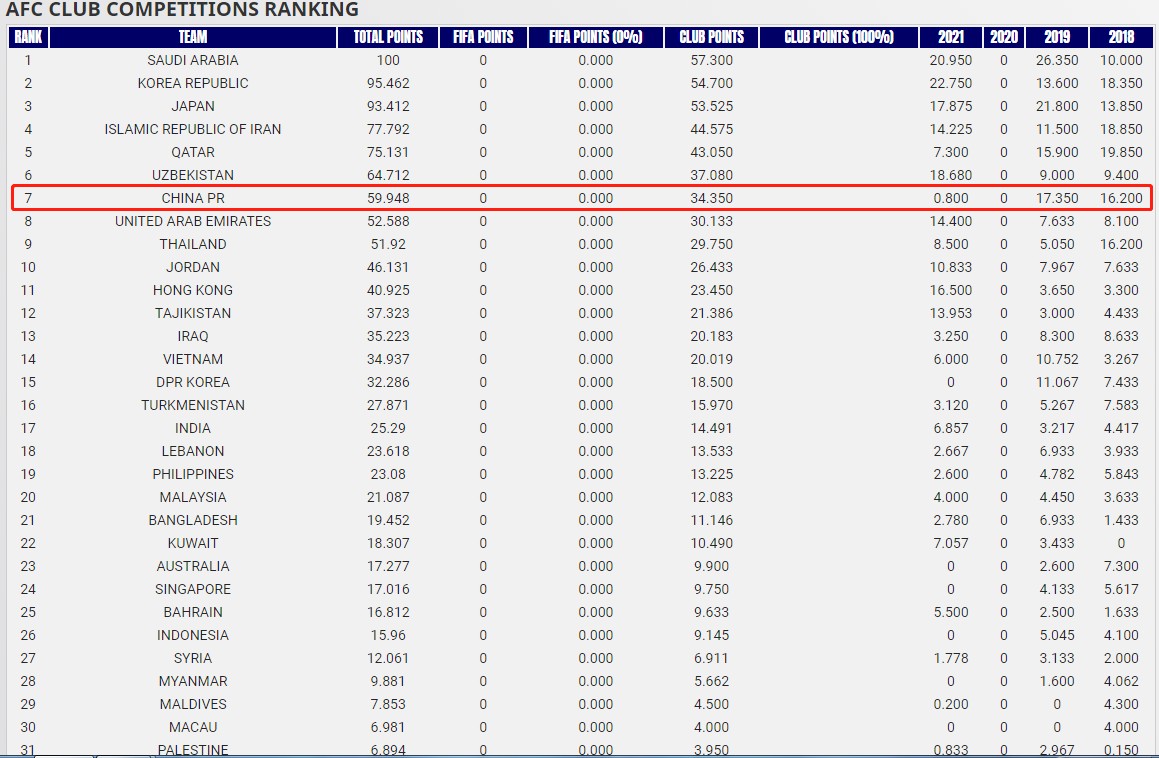Click Qatar's 2018 value 19.850

coord(1121,152)
